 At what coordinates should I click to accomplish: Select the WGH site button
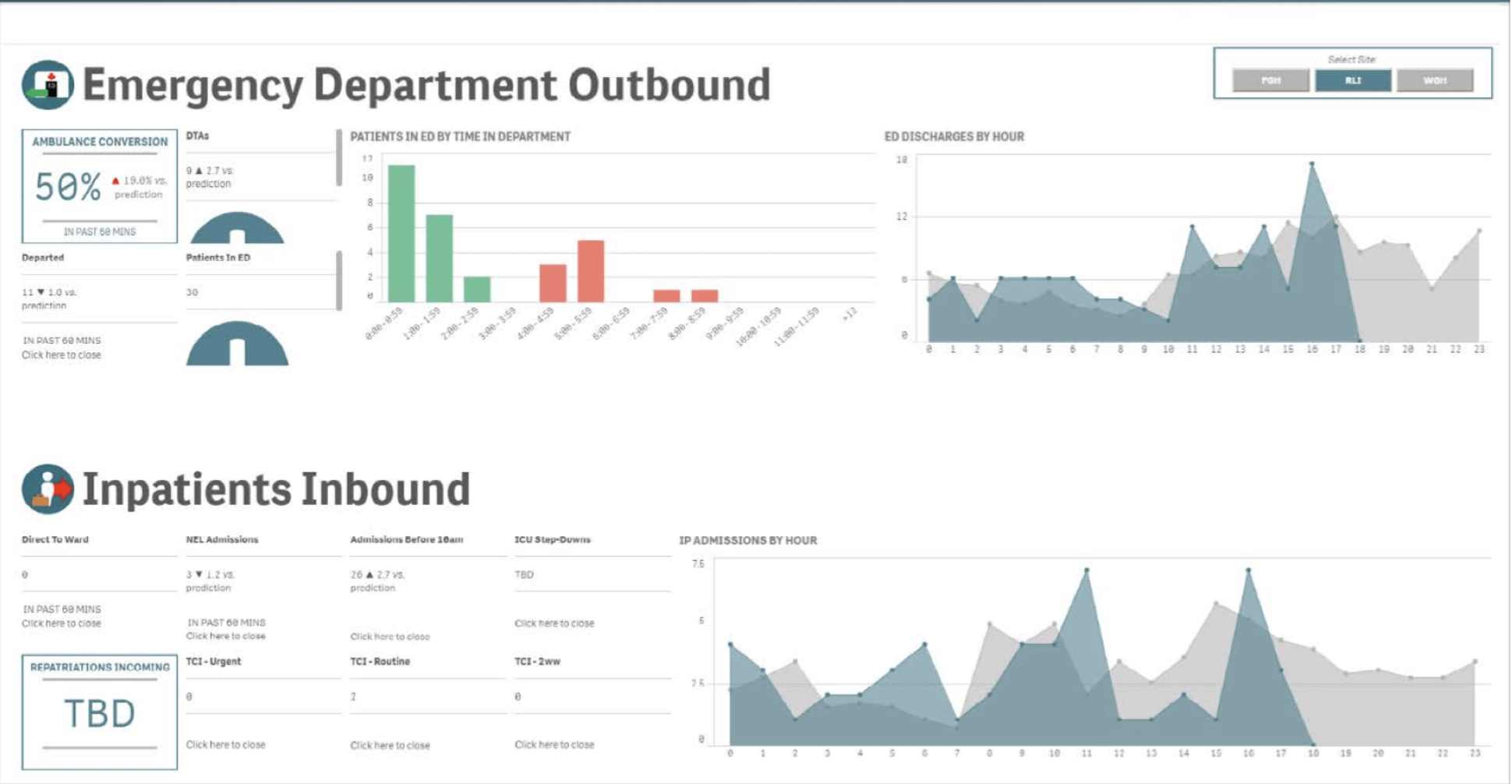coord(1434,80)
